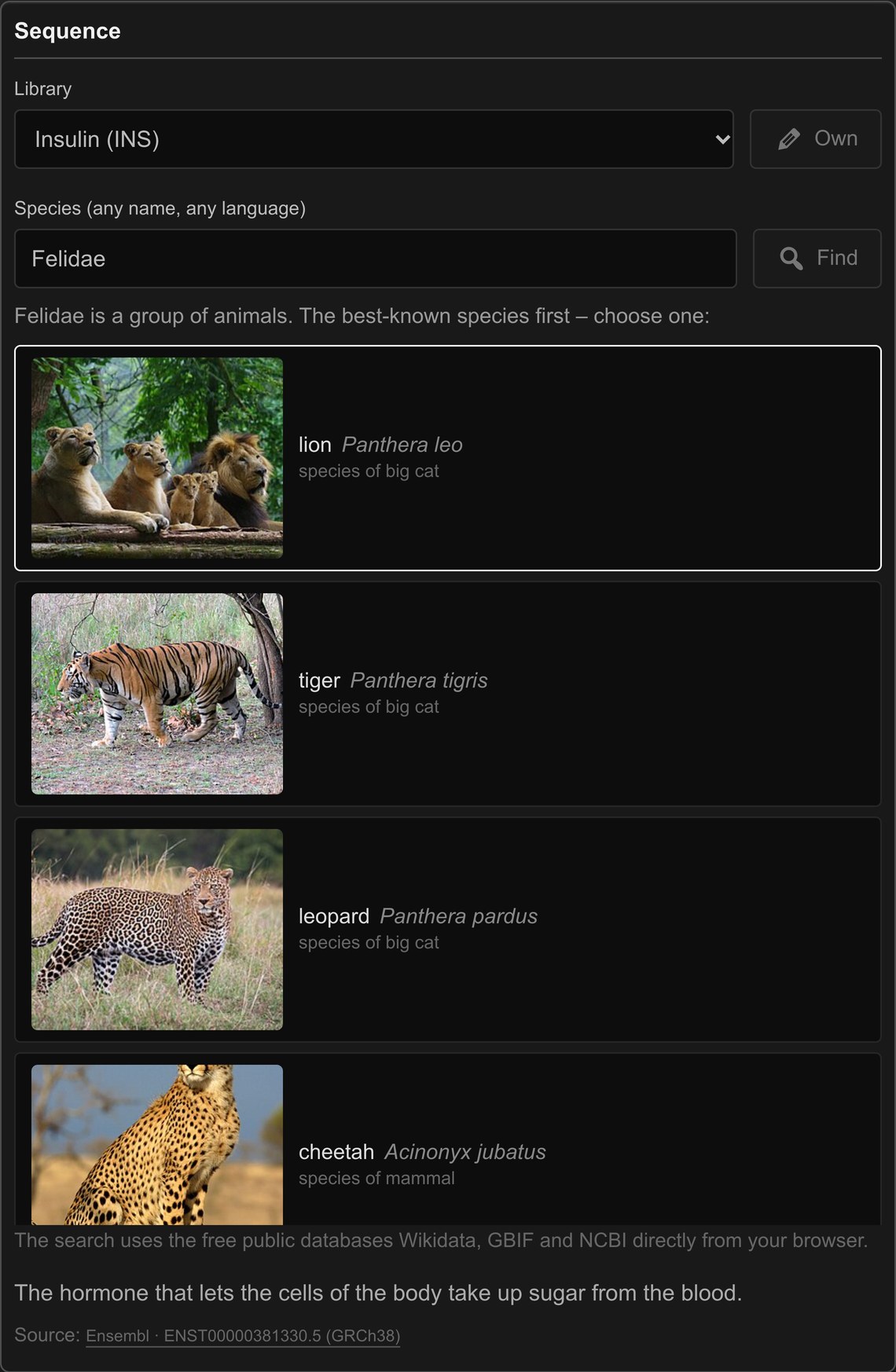Click the Species input field containing Felidae
896x1372 pixels.
pyautogui.click(x=376, y=259)
